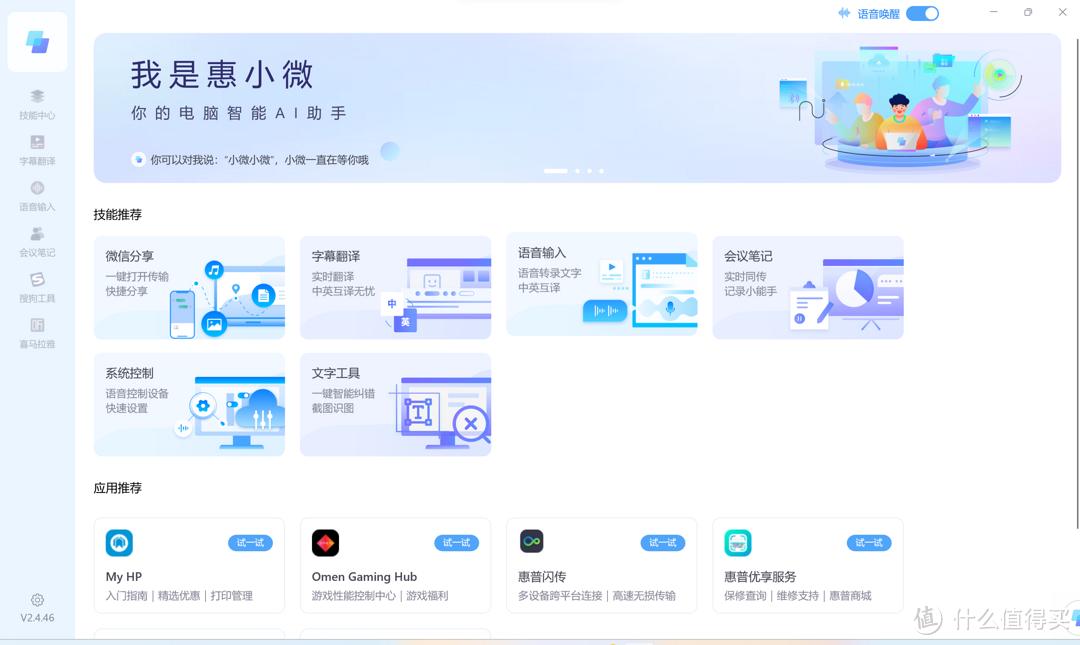Open the 微信分享 skill card

[189, 287]
